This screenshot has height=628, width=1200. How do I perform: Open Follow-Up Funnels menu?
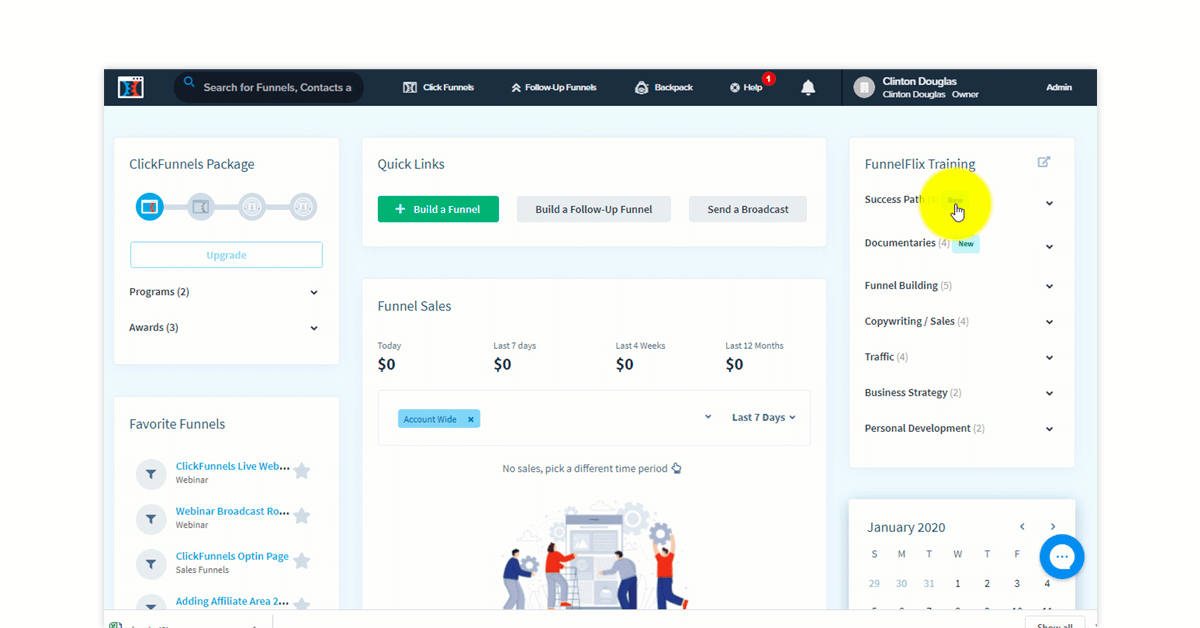pos(553,88)
